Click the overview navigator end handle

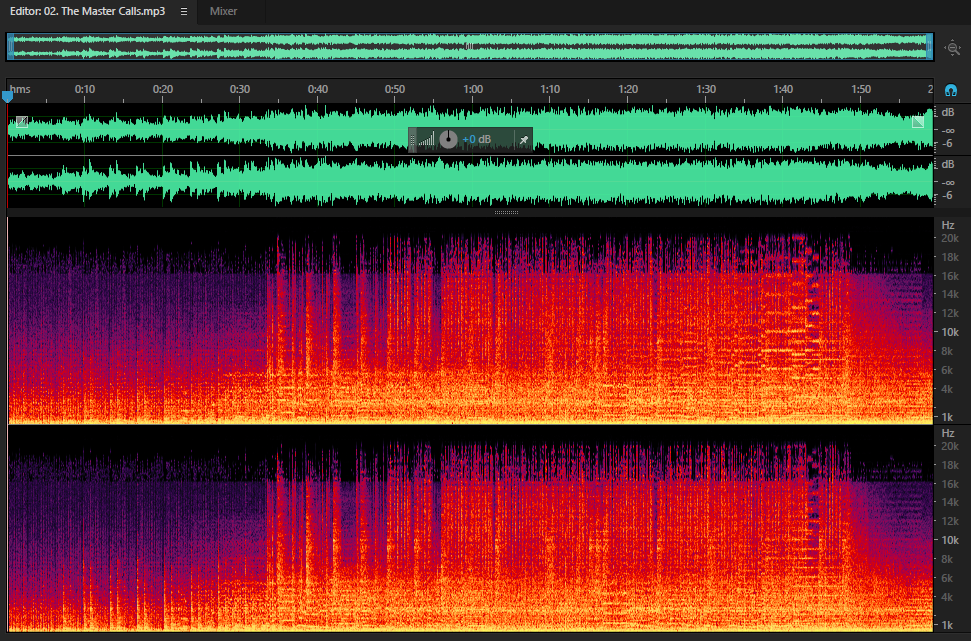click(x=930, y=47)
